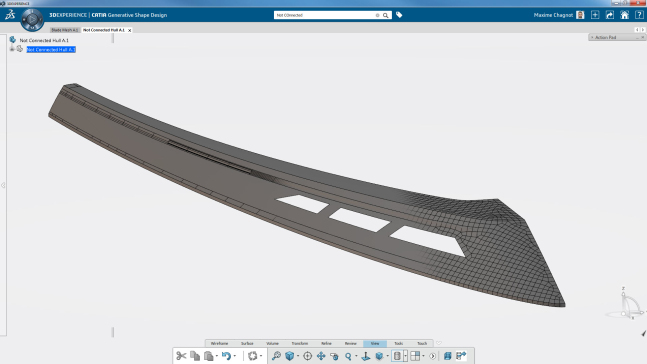647x364 pixels.
Task: Click the root product icon in tree
Action: pyautogui.click(x=13, y=40)
